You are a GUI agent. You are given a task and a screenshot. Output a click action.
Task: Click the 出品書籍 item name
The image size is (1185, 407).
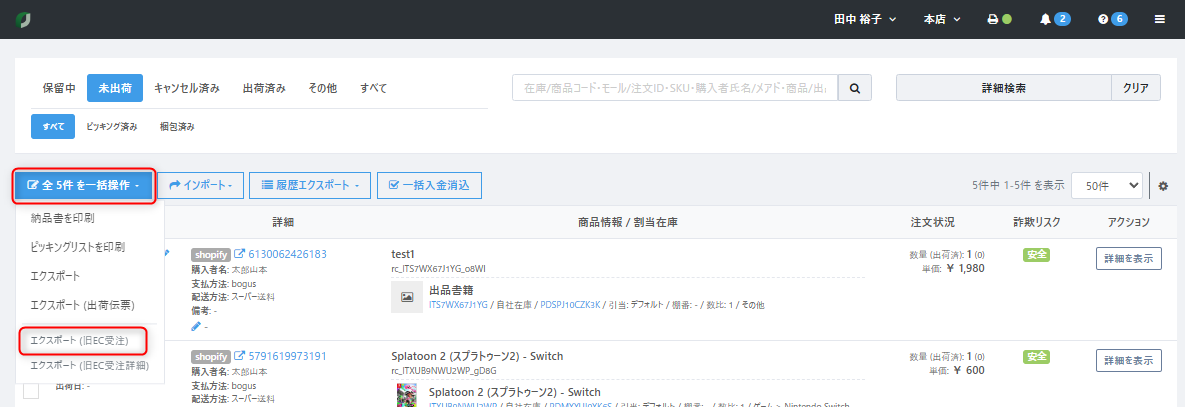point(451,290)
